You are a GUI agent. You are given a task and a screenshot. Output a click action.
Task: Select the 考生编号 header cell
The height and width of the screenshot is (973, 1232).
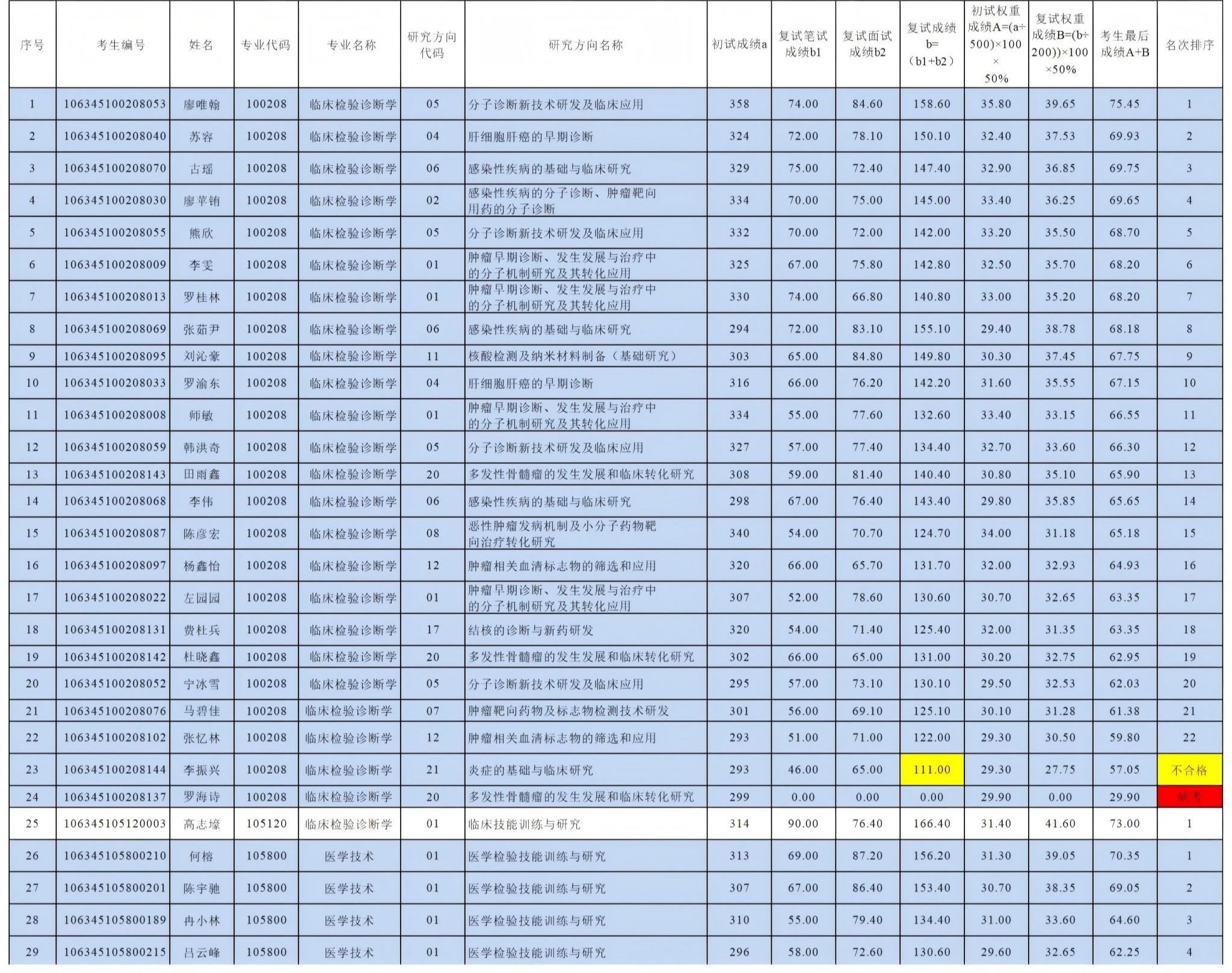click(x=120, y=45)
